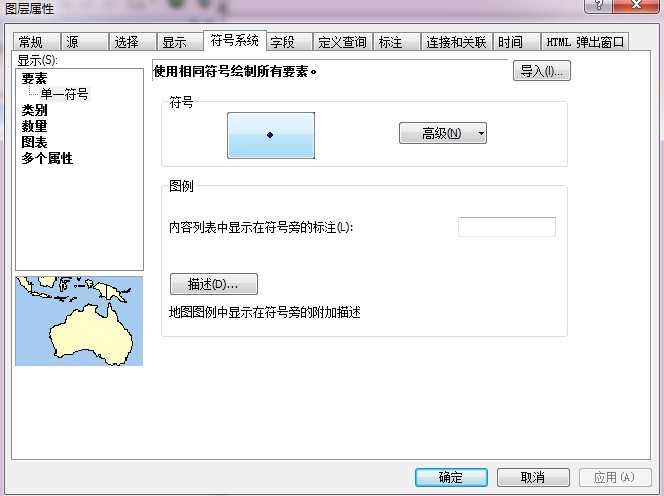Expand the 高级(N) dropdown button
Screen dimensions: 664x496
[x=443, y=133]
